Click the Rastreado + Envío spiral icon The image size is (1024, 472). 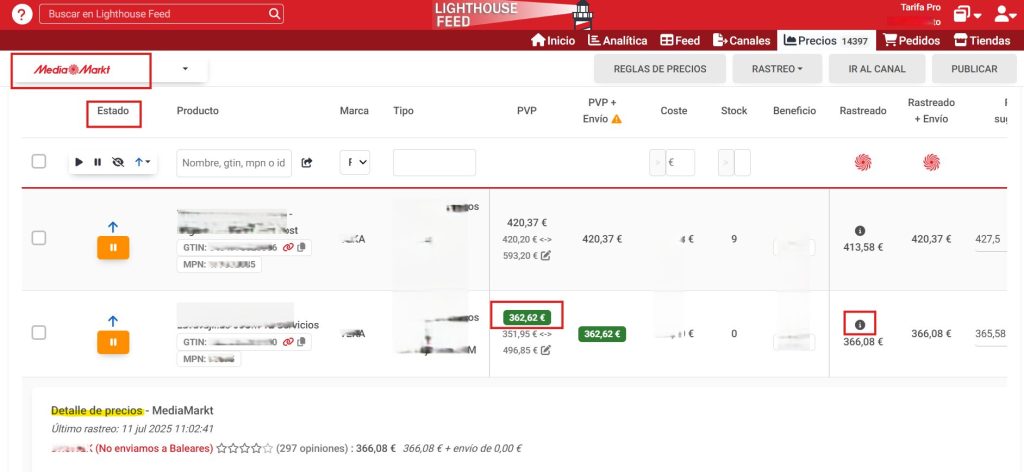(x=931, y=162)
